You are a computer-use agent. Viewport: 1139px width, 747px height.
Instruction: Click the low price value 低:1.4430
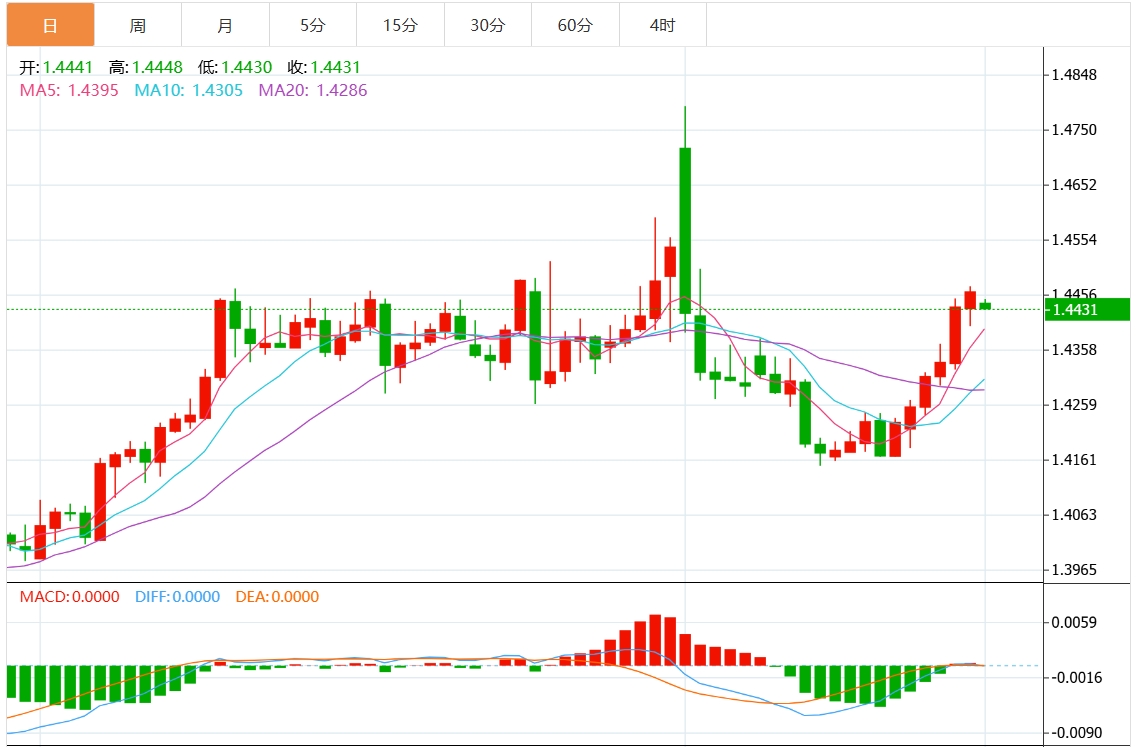(x=235, y=68)
